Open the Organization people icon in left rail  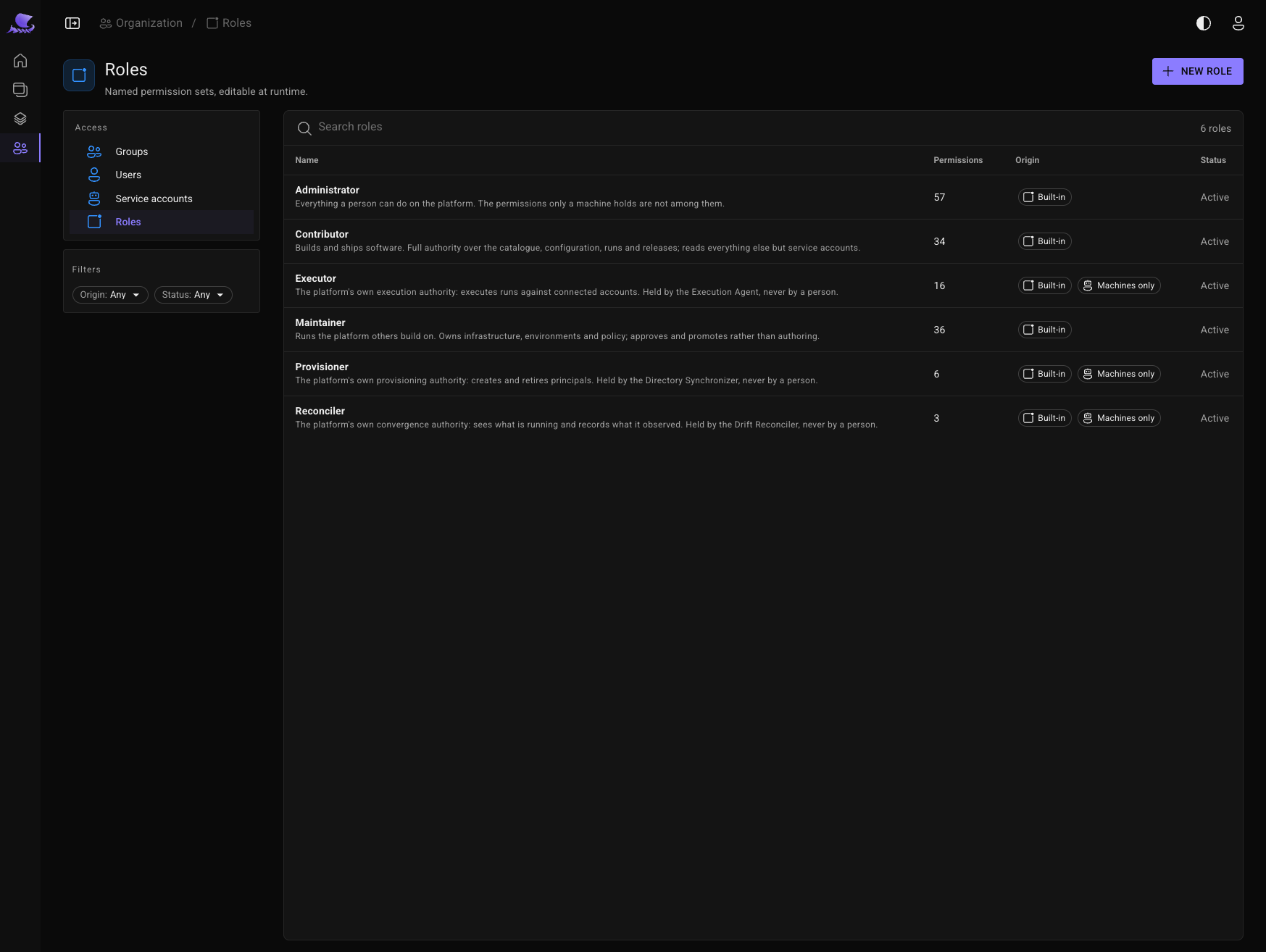20,148
